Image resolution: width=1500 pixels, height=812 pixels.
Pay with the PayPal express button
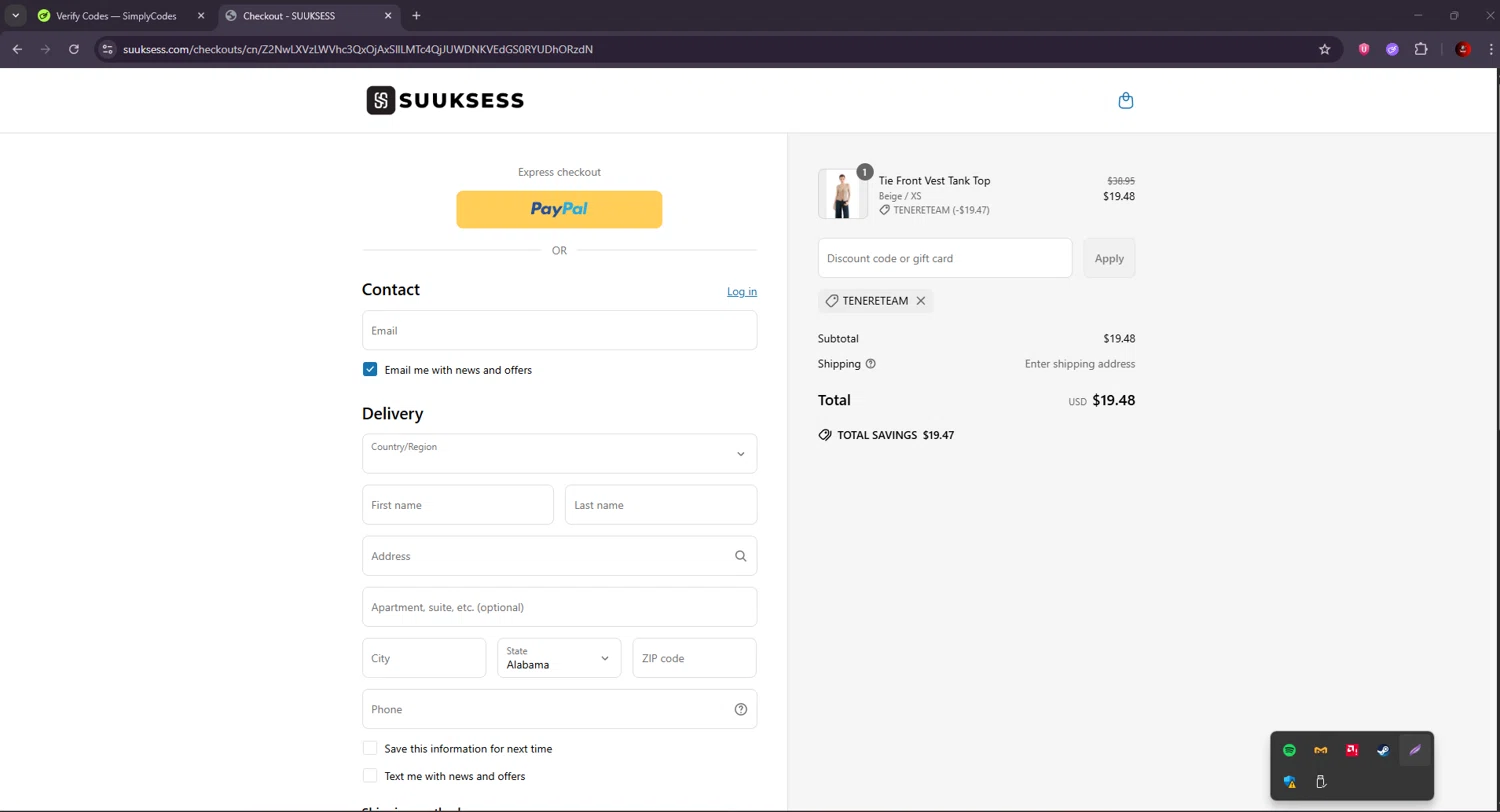point(559,209)
